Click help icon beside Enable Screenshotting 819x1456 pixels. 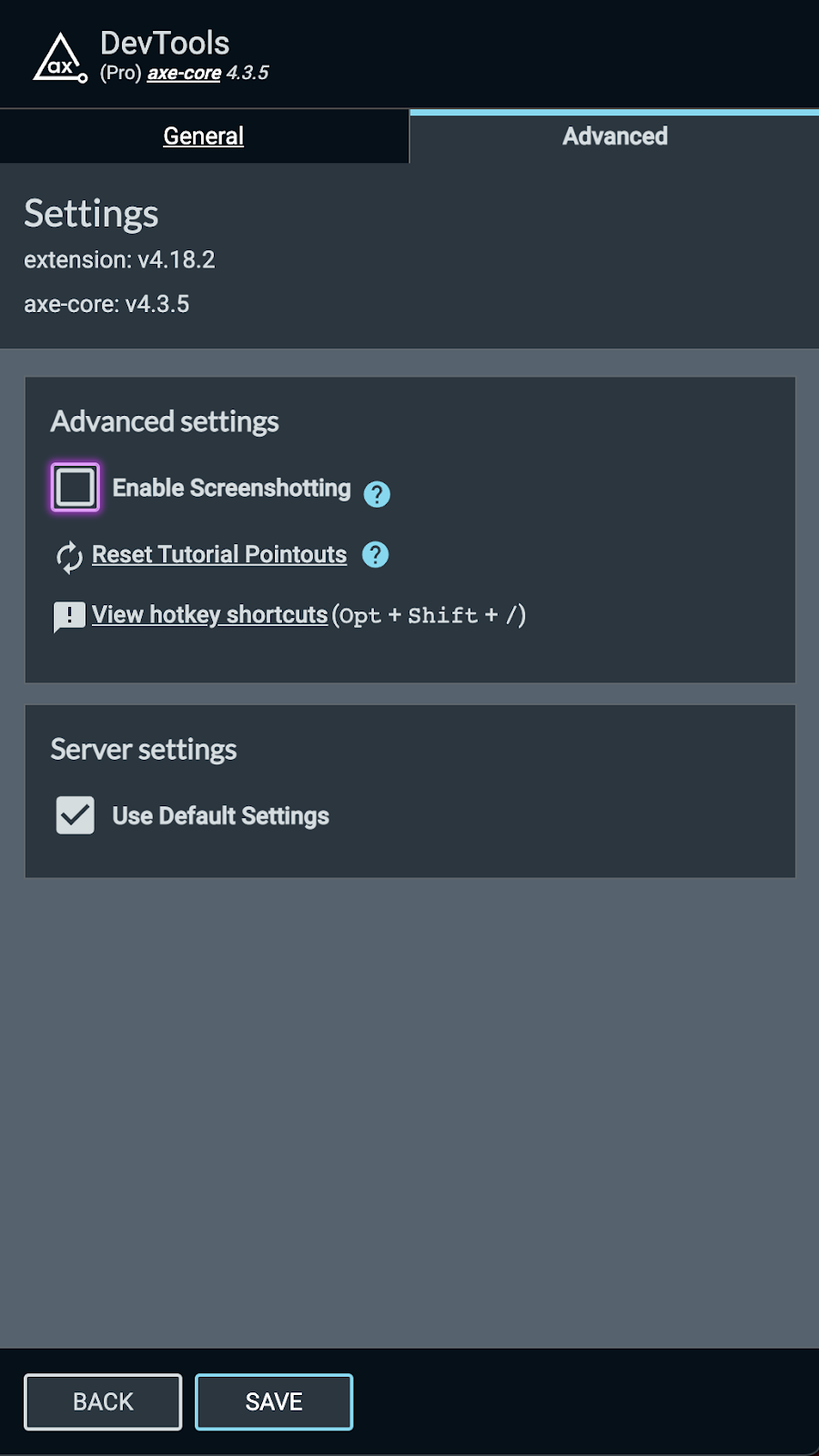pyautogui.click(x=377, y=494)
